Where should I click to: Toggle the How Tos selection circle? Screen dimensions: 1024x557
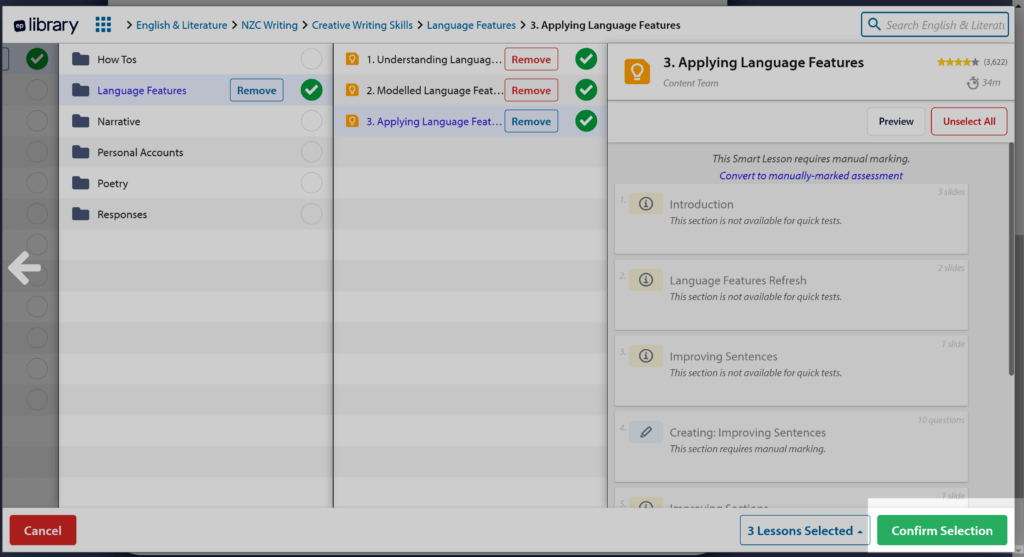312,59
